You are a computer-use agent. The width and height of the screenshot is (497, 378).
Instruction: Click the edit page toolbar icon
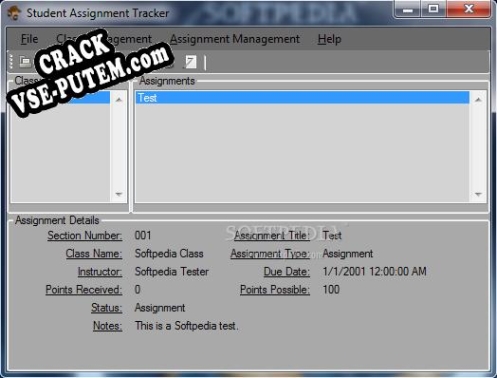pos(191,62)
